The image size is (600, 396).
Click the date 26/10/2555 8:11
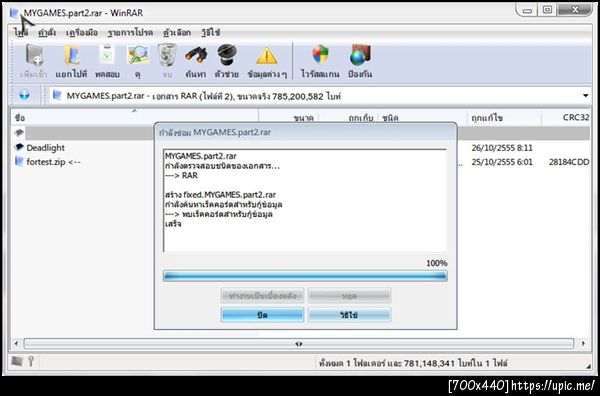point(502,148)
